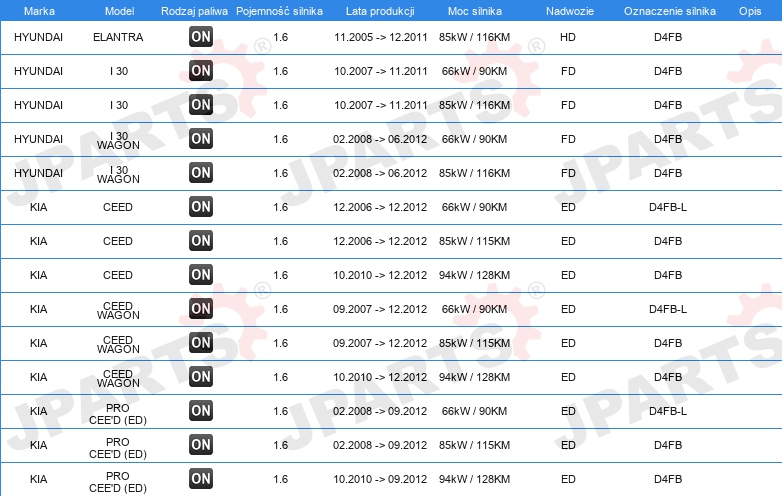Click the Nadwozie column header
Screen dimensions: 782x496
(570, 11)
